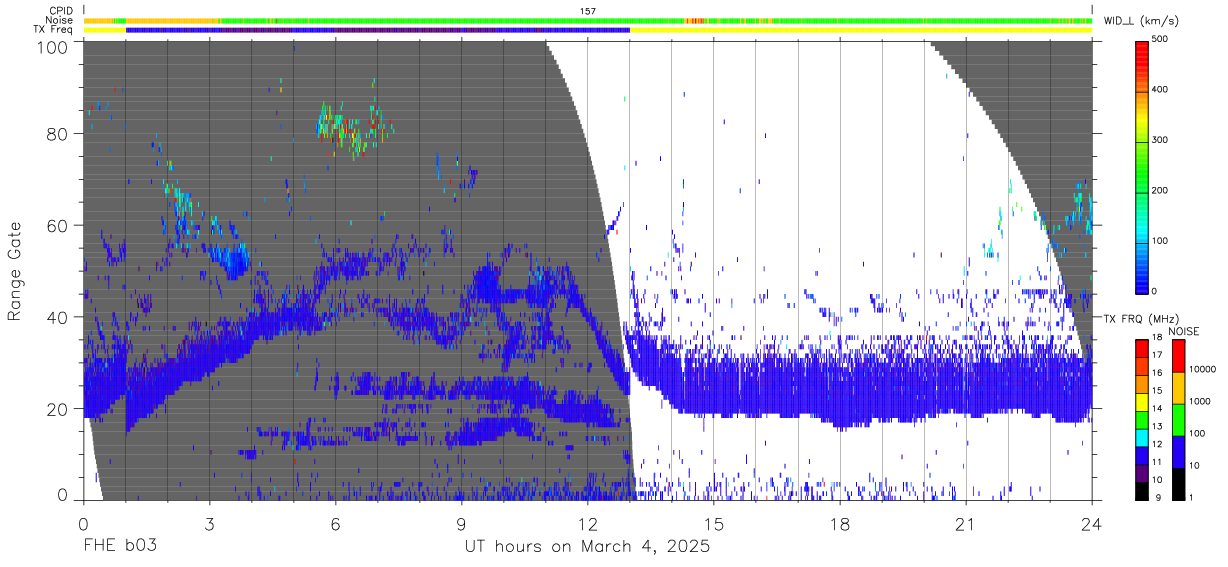Click the Range Gate axis title
Screen dimensions: 1228x567
coord(15,272)
